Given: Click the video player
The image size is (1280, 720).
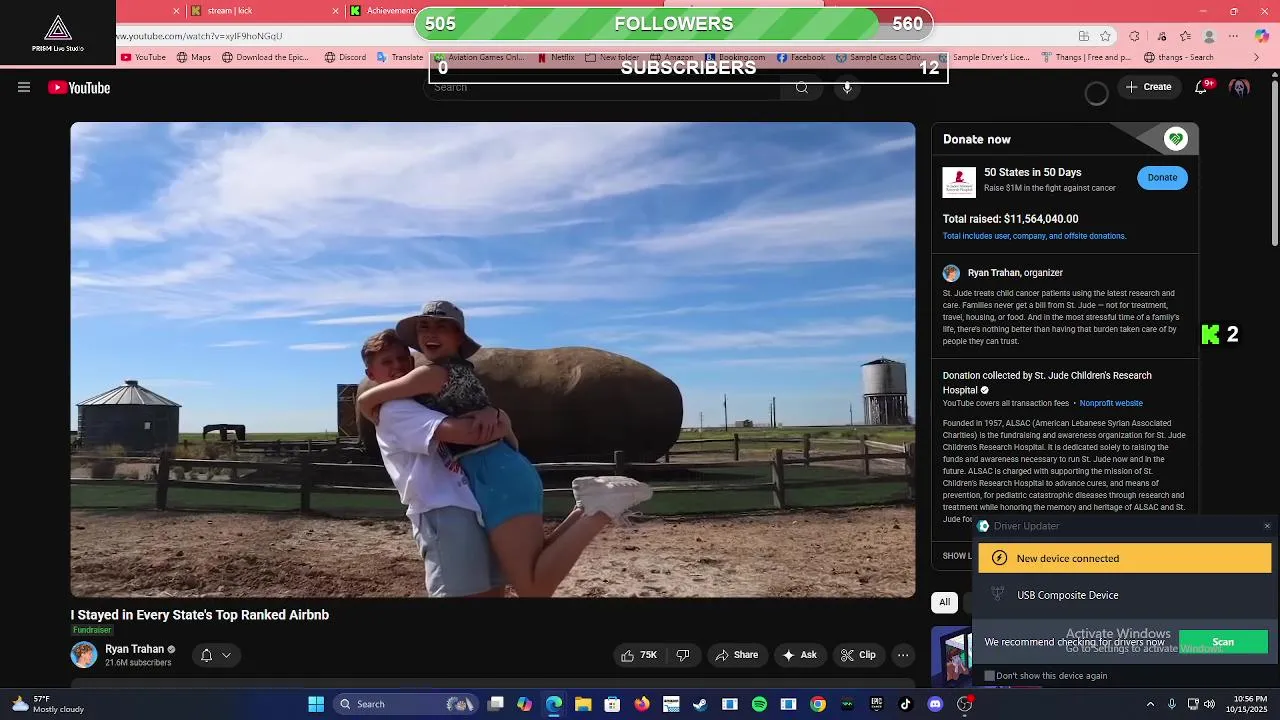Looking at the screenshot, I should 493,360.
